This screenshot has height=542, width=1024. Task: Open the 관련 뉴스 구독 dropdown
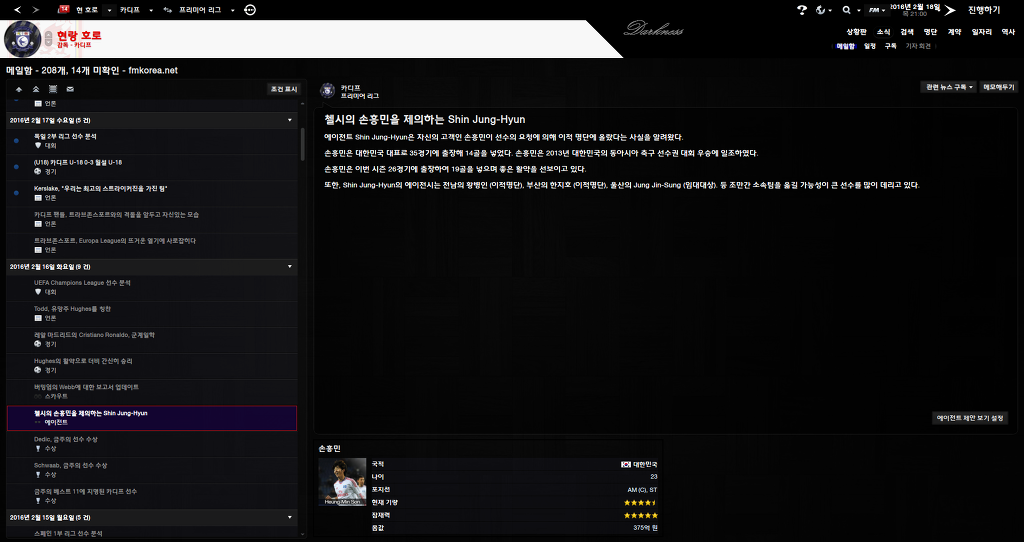(x=949, y=87)
